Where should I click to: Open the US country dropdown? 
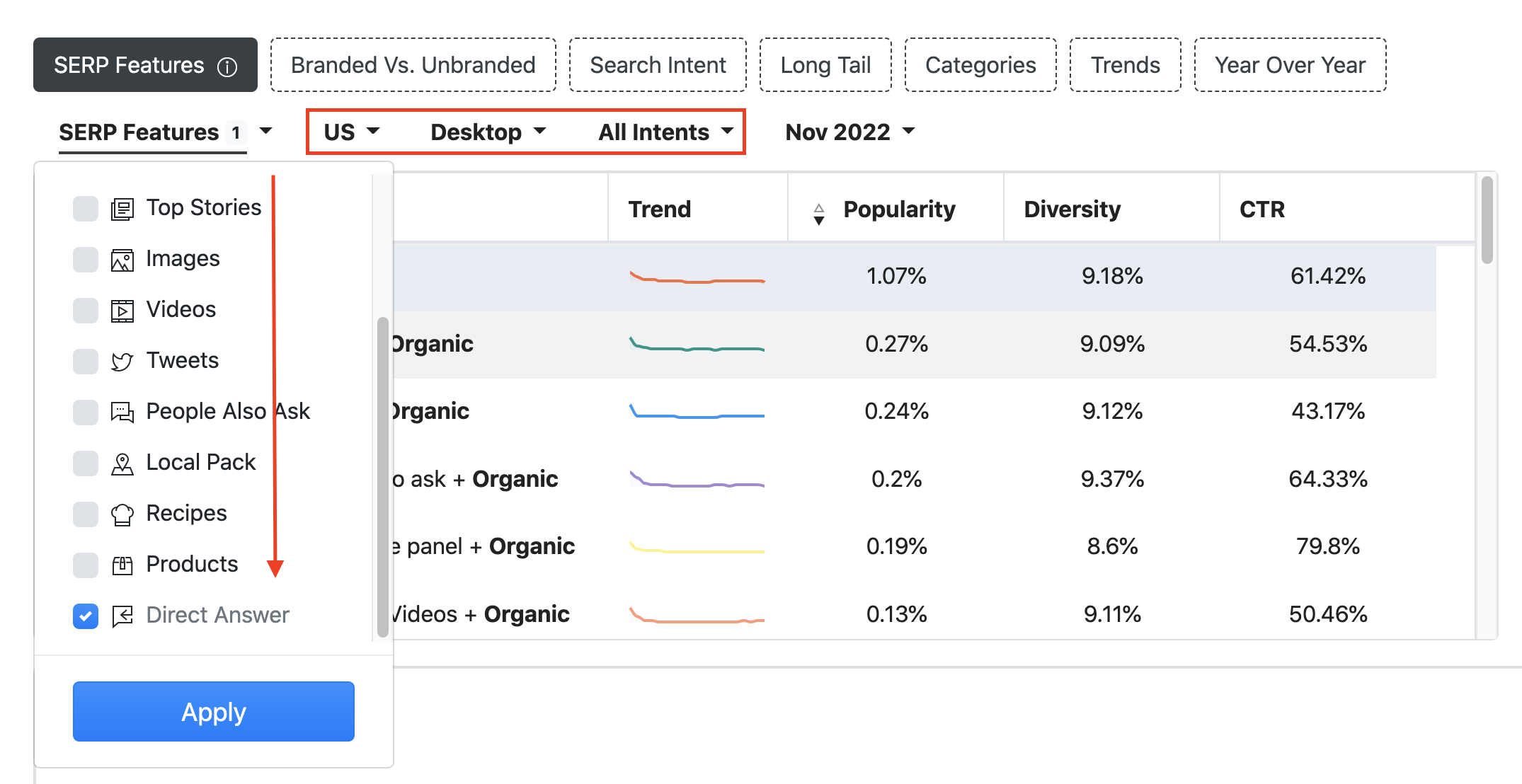coord(352,132)
